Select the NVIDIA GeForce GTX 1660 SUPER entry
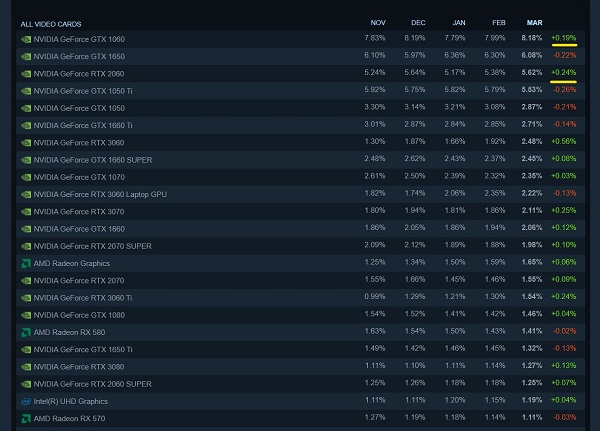Image resolution: width=600 pixels, height=431 pixels. pos(93,160)
